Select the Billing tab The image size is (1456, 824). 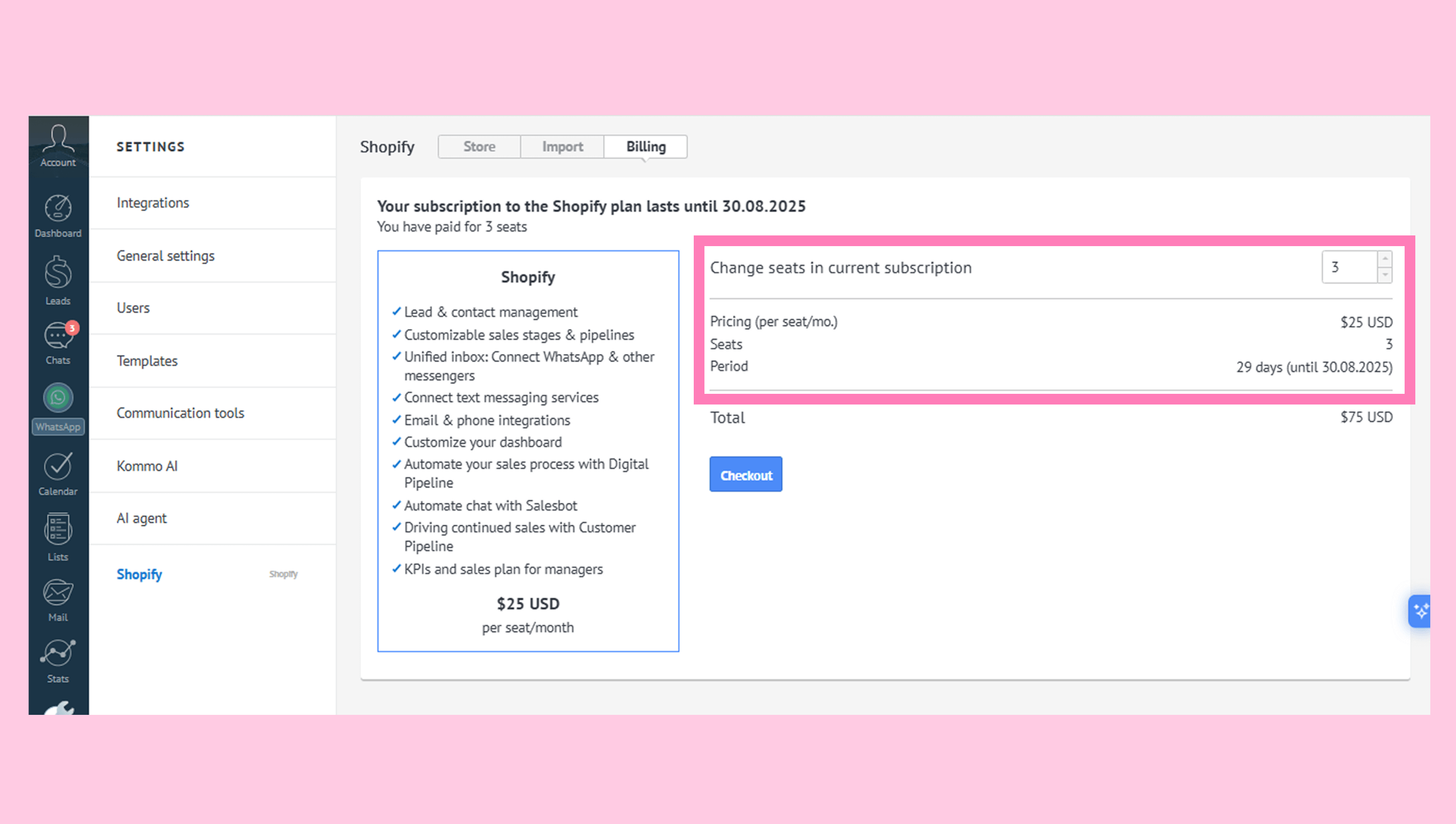click(646, 147)
